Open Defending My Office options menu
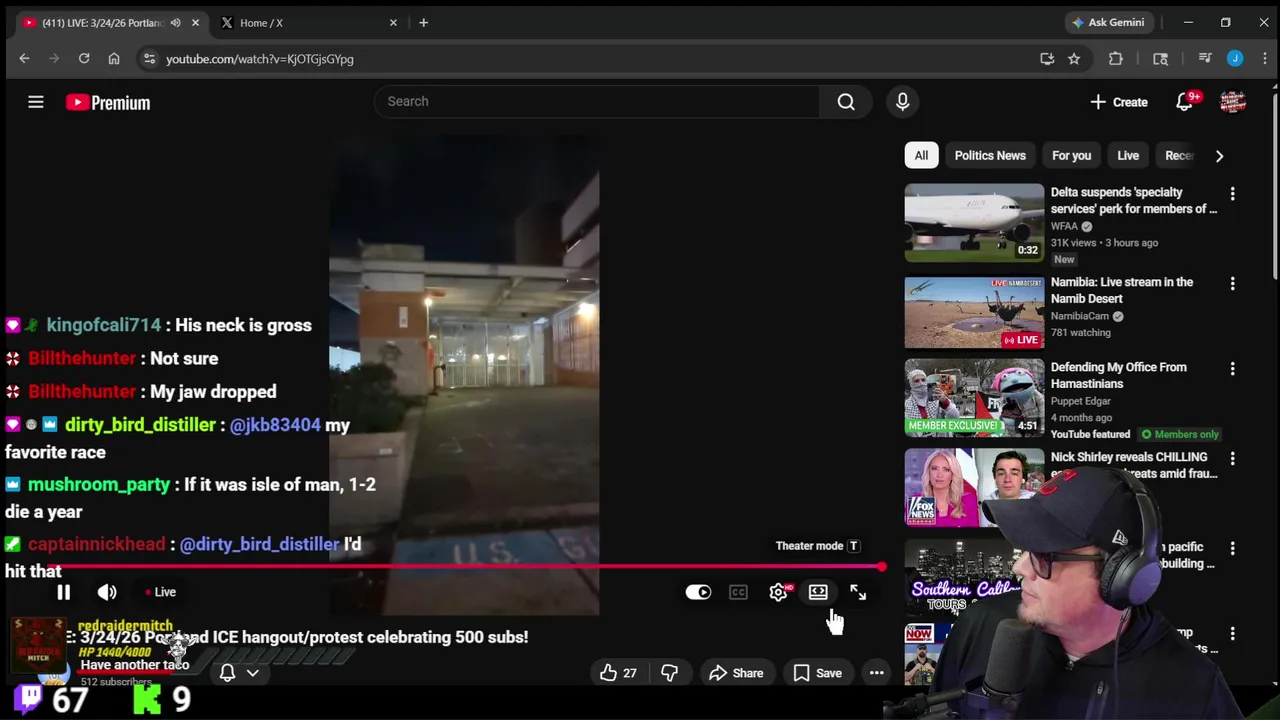 point(1232,369)
